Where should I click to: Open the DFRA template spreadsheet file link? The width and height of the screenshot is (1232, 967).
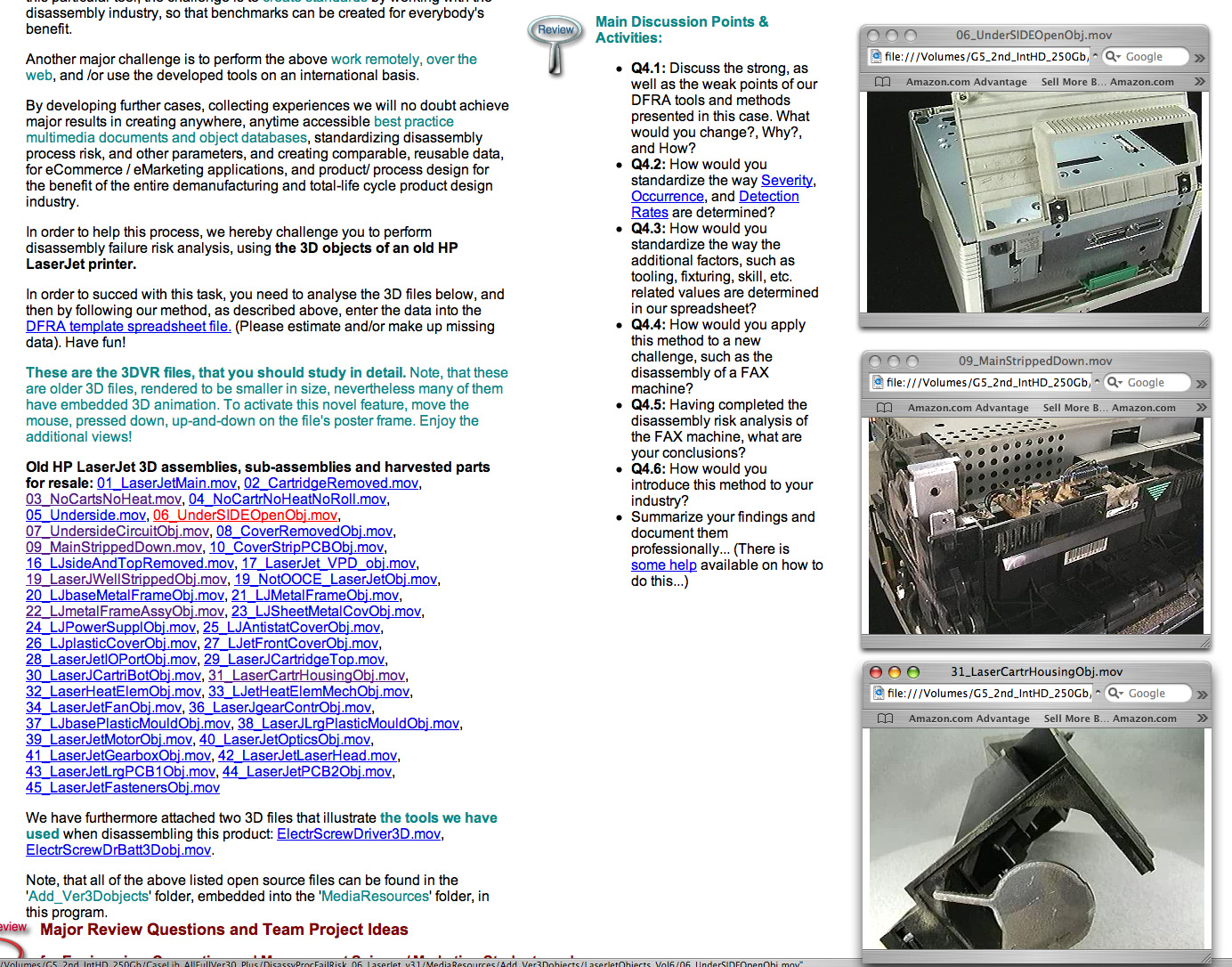click(x=128, y=327)
